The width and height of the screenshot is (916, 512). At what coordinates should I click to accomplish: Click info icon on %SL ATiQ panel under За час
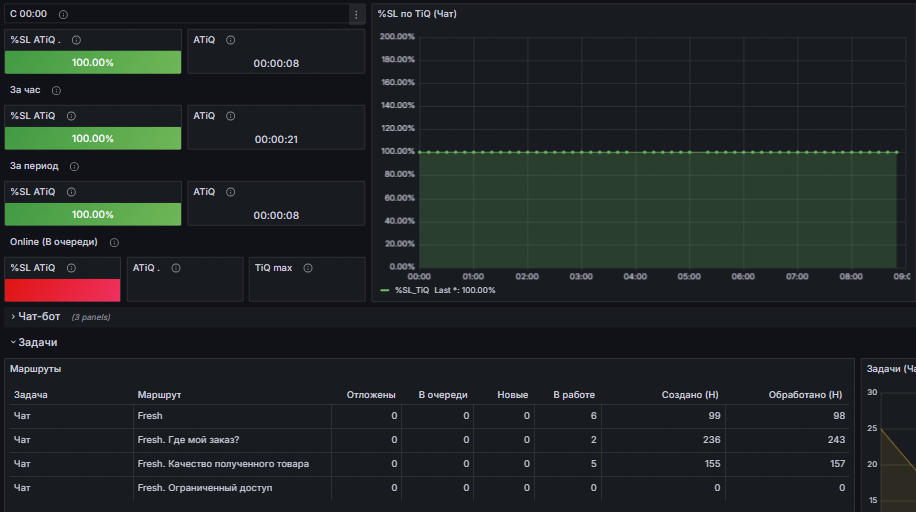pyautogui.click(x=71, y=116)
